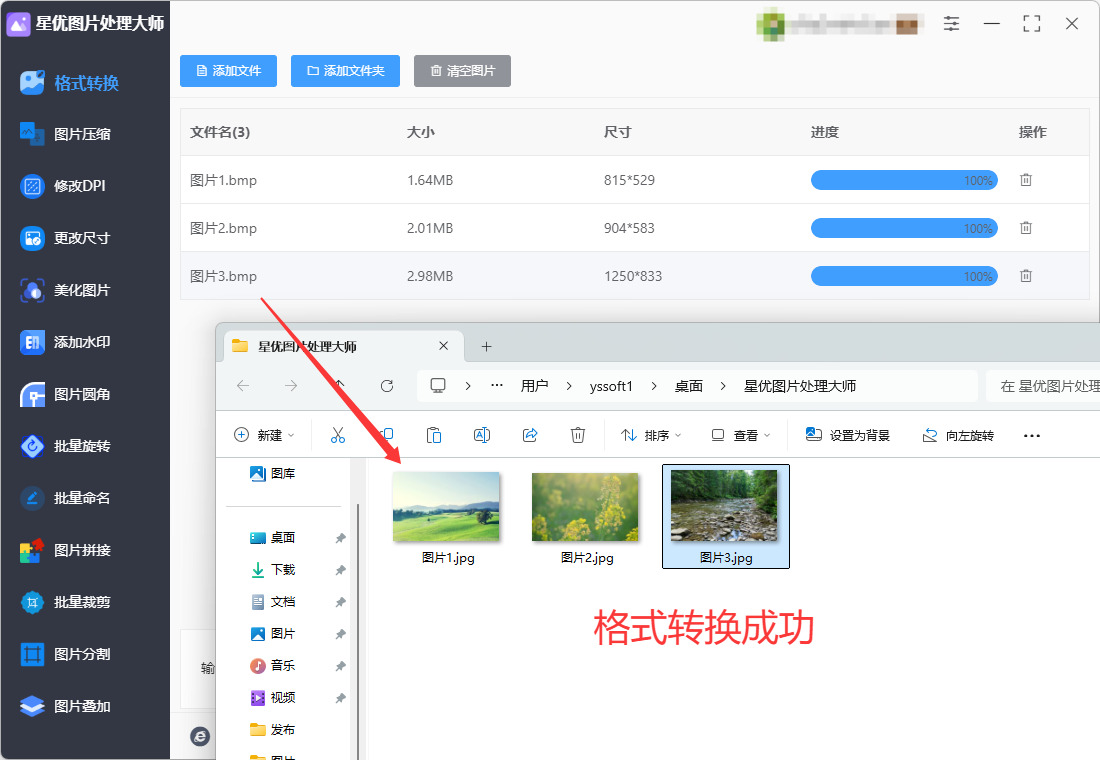
Task: Click the 图片分割 image split icon
Action: coord(32,654)
